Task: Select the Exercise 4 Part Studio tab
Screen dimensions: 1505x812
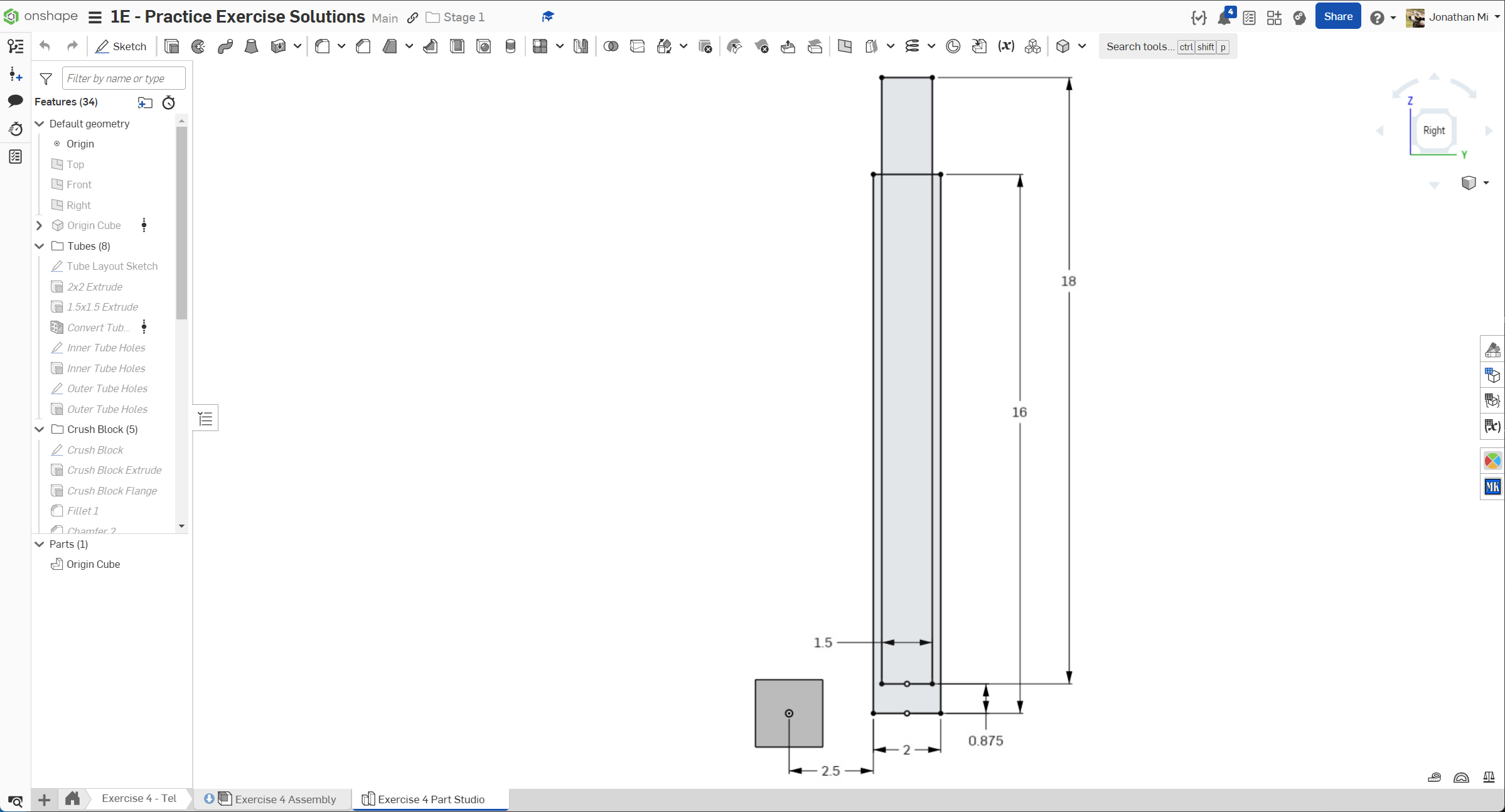Action: point(431,799)
